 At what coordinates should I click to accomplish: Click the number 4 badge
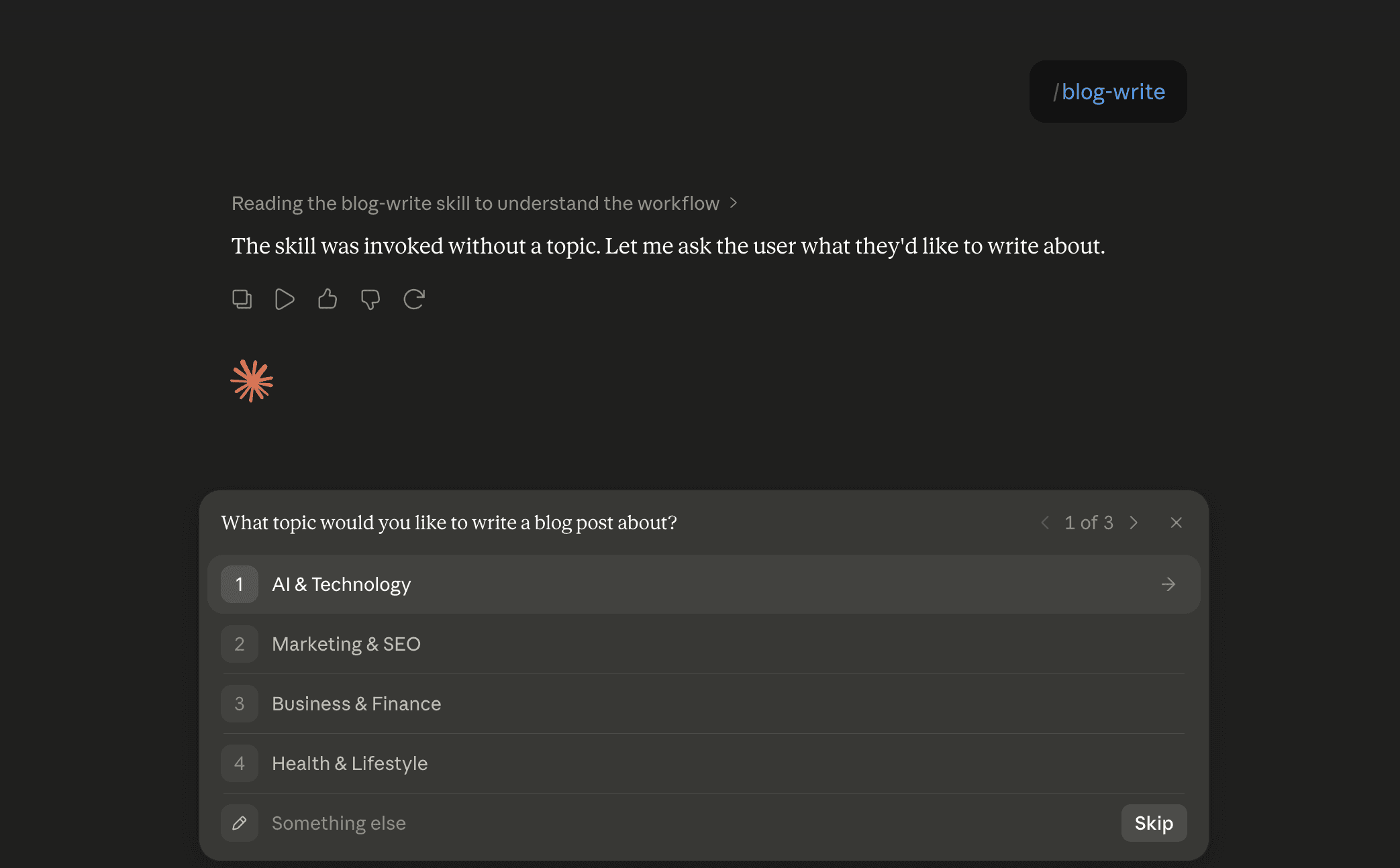[x=240, y=763]
